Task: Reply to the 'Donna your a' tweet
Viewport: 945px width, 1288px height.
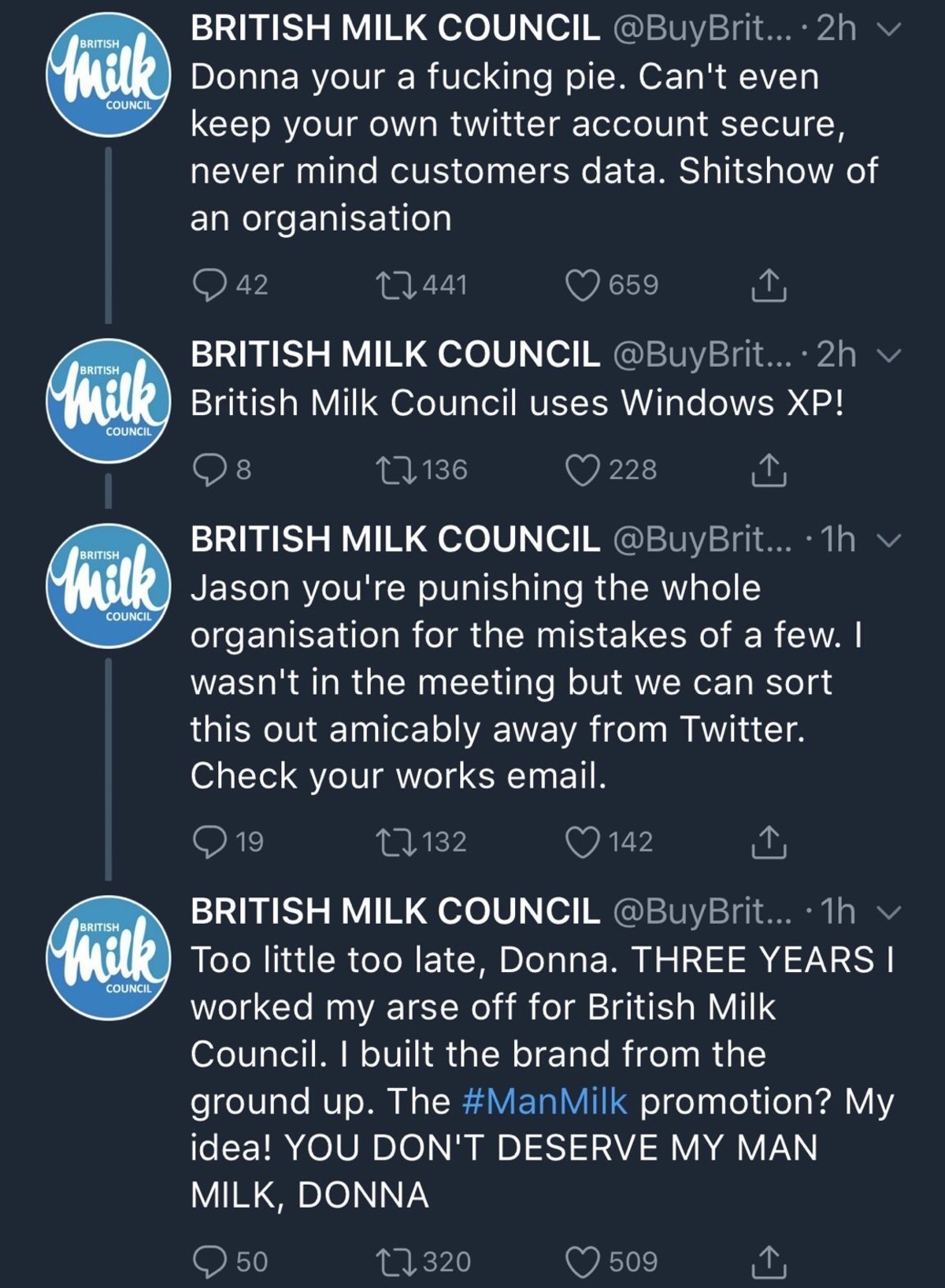Action: pyautogui.click(x=210, y=285)
